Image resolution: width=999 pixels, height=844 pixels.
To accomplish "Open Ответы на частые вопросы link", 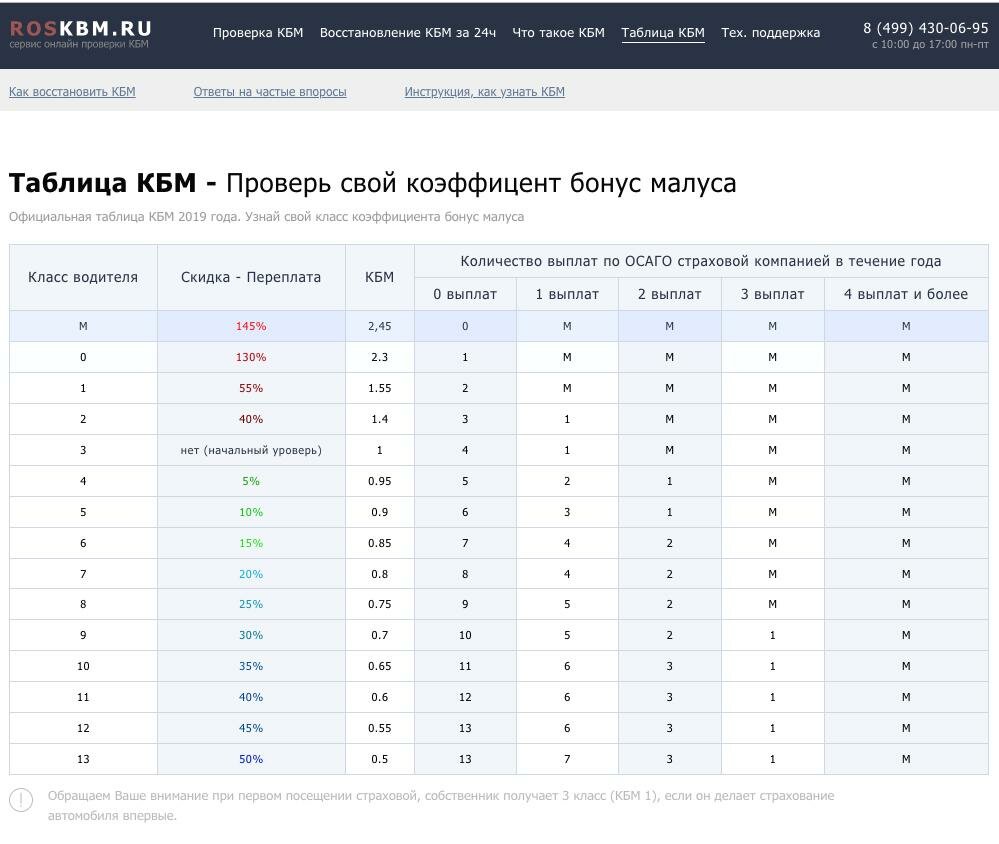I will (270, 92).
